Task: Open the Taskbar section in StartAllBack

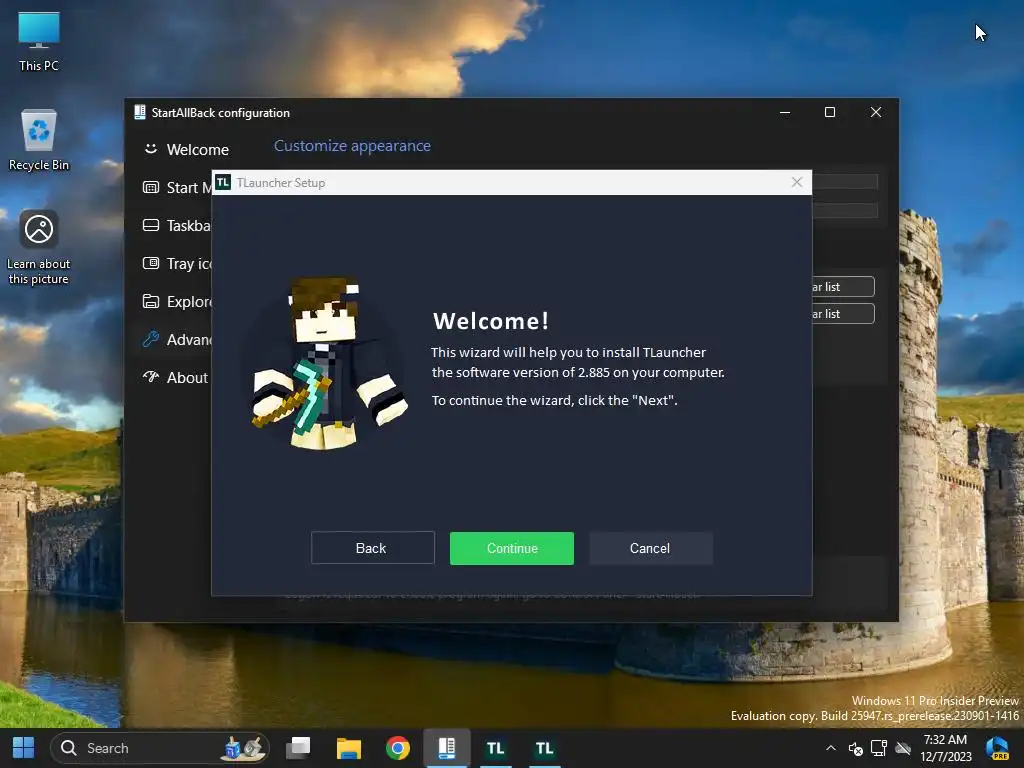Action: (177, 225)
